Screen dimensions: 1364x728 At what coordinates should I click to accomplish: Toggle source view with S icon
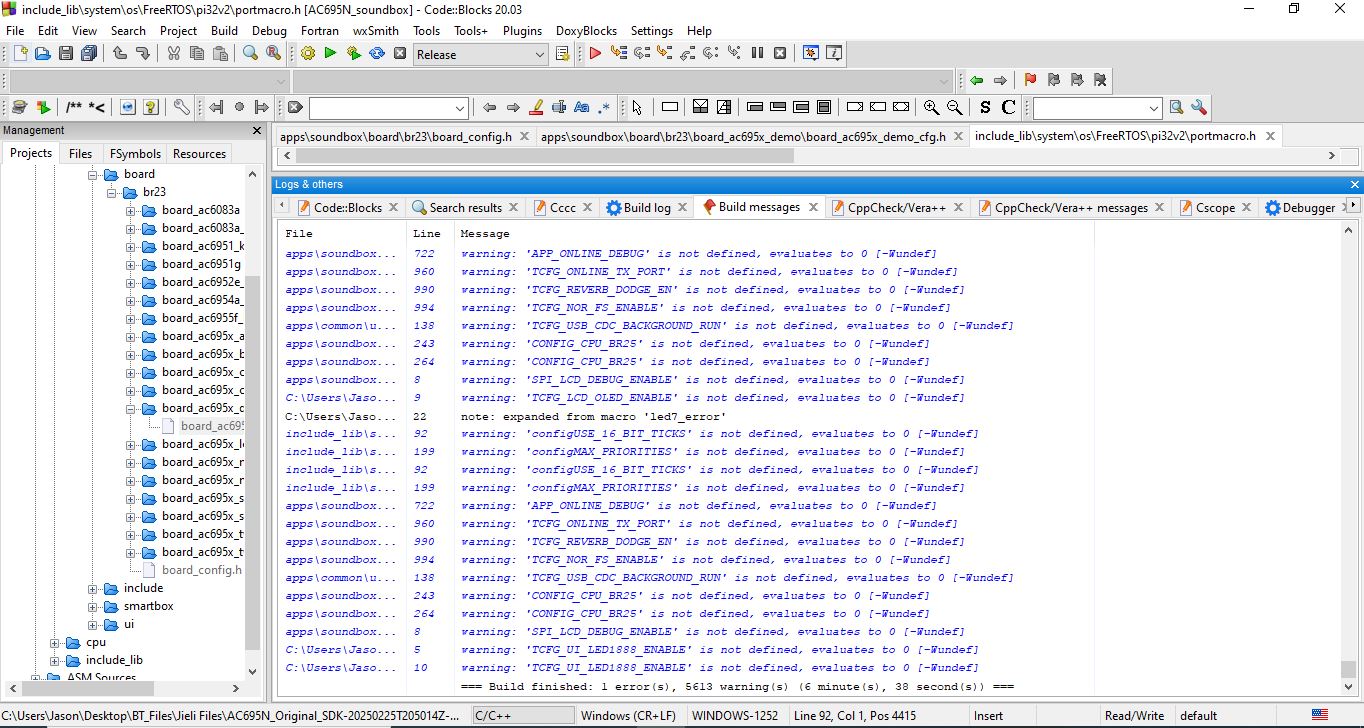point(985,108)
